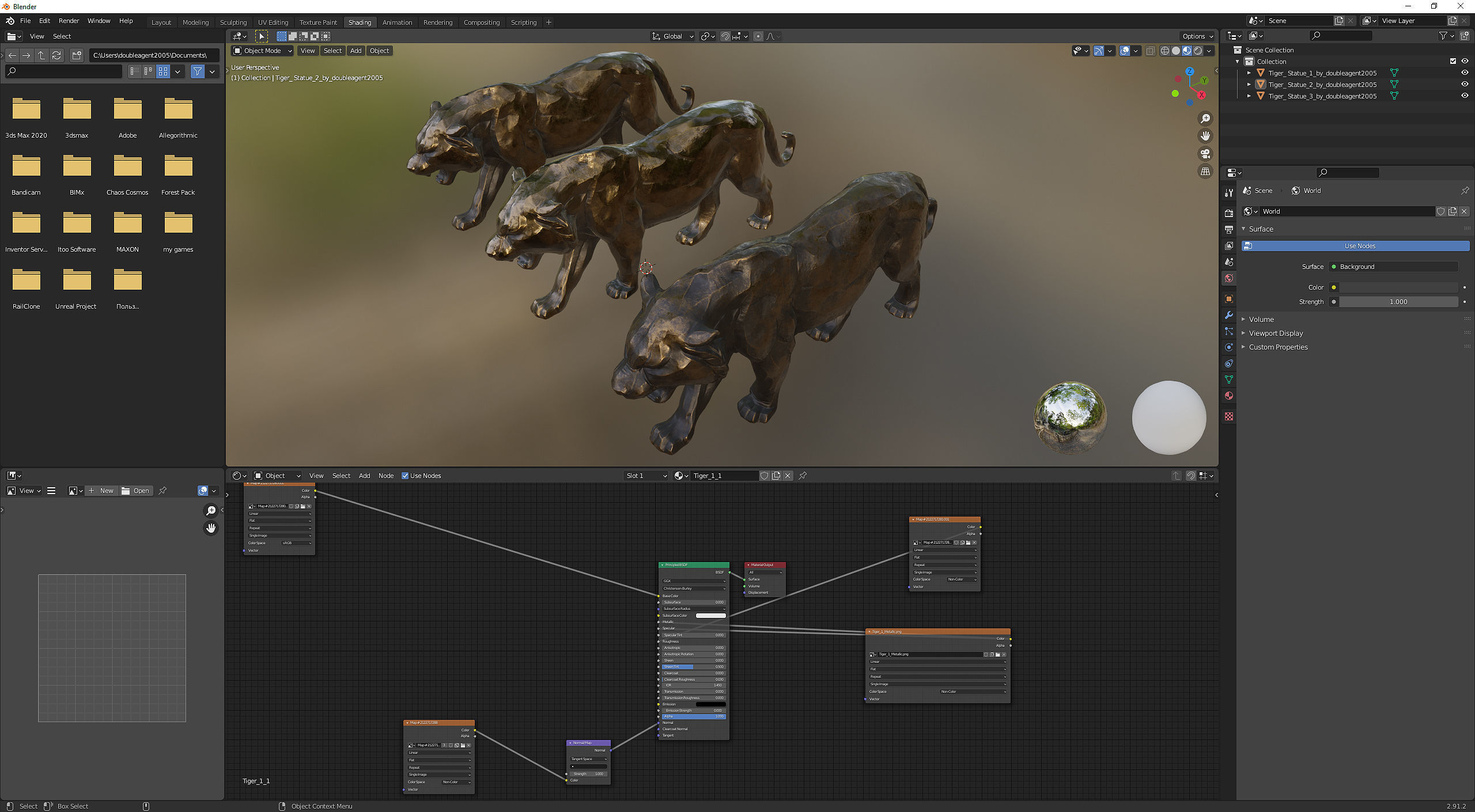Screen dimensions: 1475x812
Task: Open the Object Mode dropdown
Action: point(262,51)
